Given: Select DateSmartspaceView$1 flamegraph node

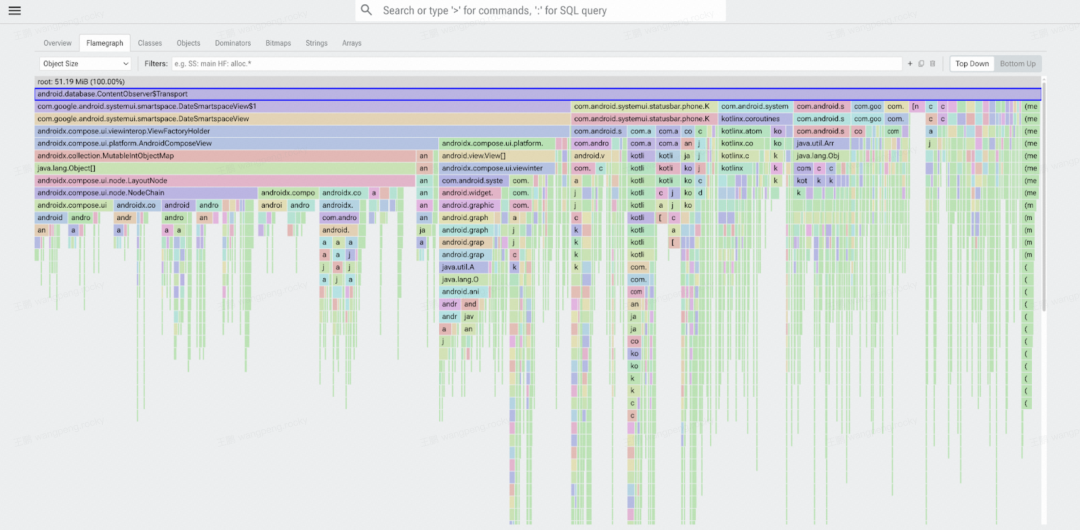Looking at the screenshot, I should tap(302, 107).
